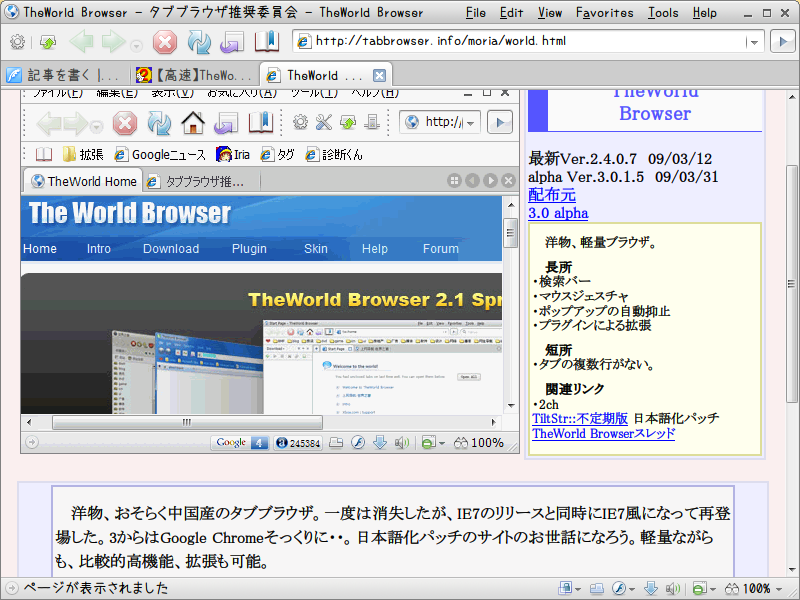Viewport: 800px width, 600px height.
Task: Click Intro in The World Browser nav bar
Action: point(98,248)
